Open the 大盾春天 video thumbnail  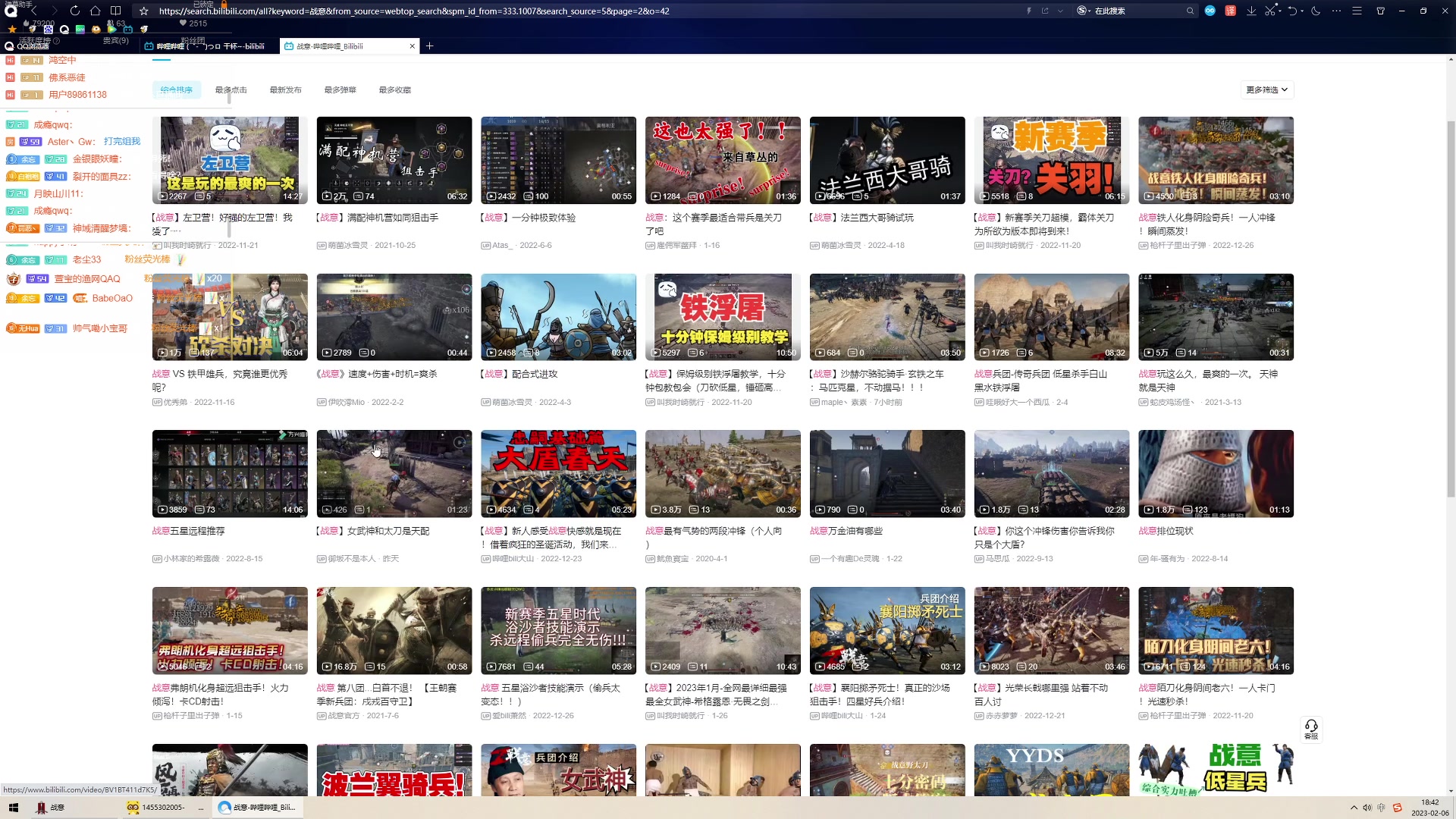[558, 474]
